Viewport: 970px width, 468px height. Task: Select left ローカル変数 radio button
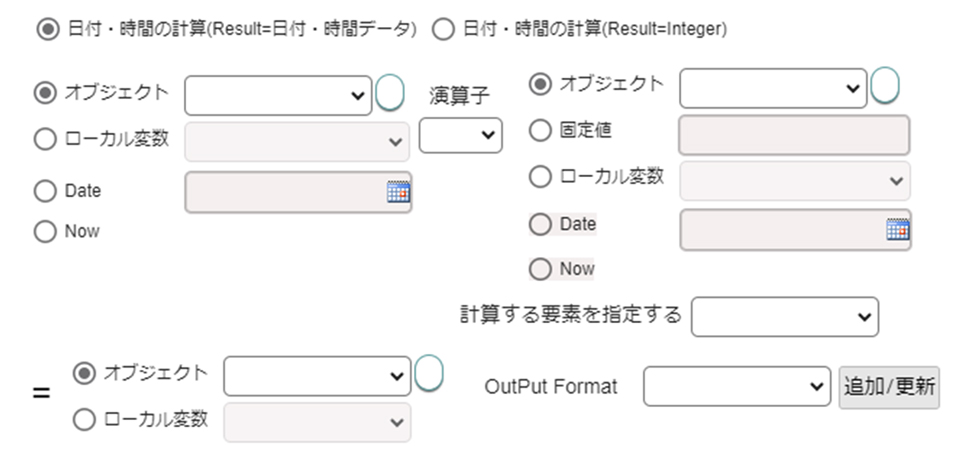(x=45, y=139)
